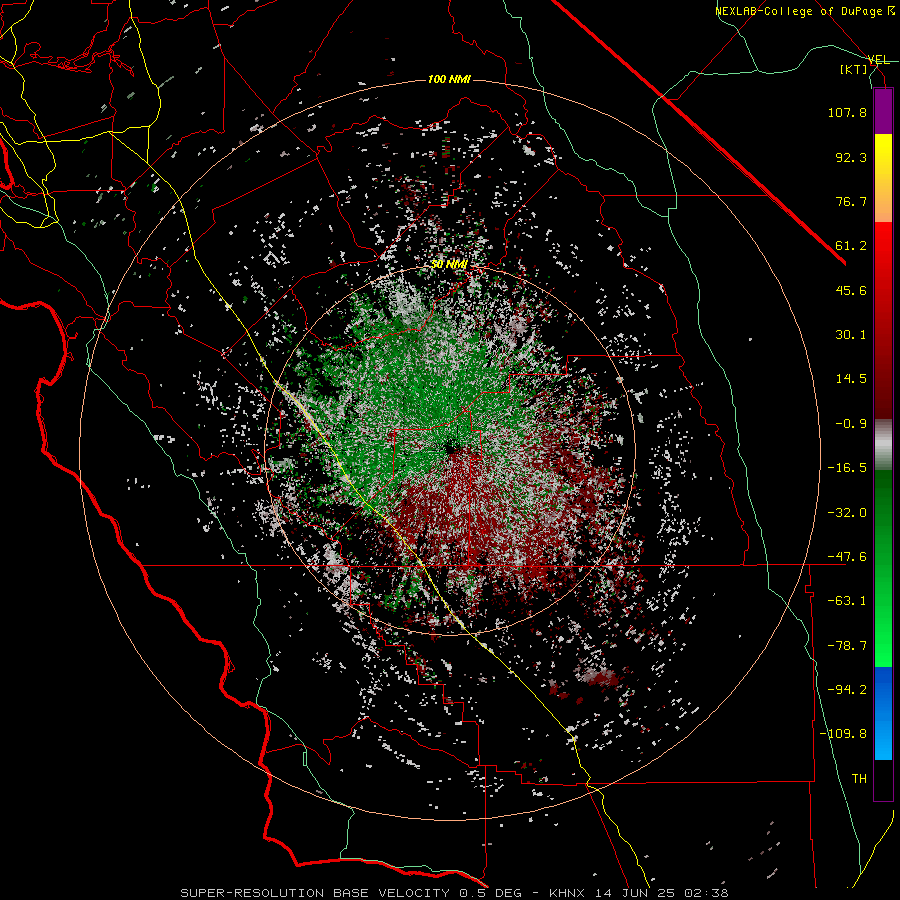Select the 61.2 velocity scale value
900x900 pixels.
[x=851, y=246]
